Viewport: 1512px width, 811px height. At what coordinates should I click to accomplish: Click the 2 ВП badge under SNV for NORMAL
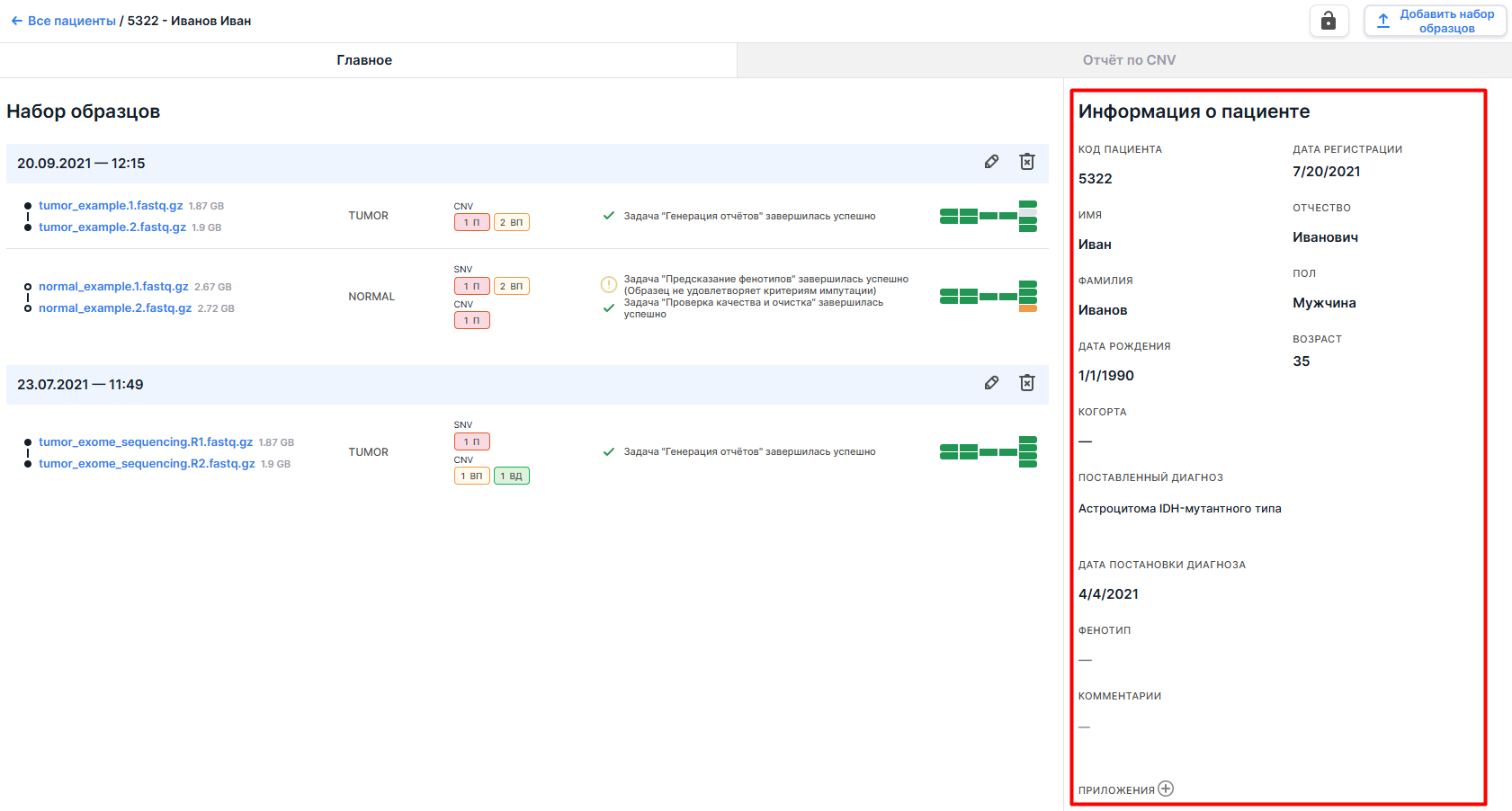(511, 286)
